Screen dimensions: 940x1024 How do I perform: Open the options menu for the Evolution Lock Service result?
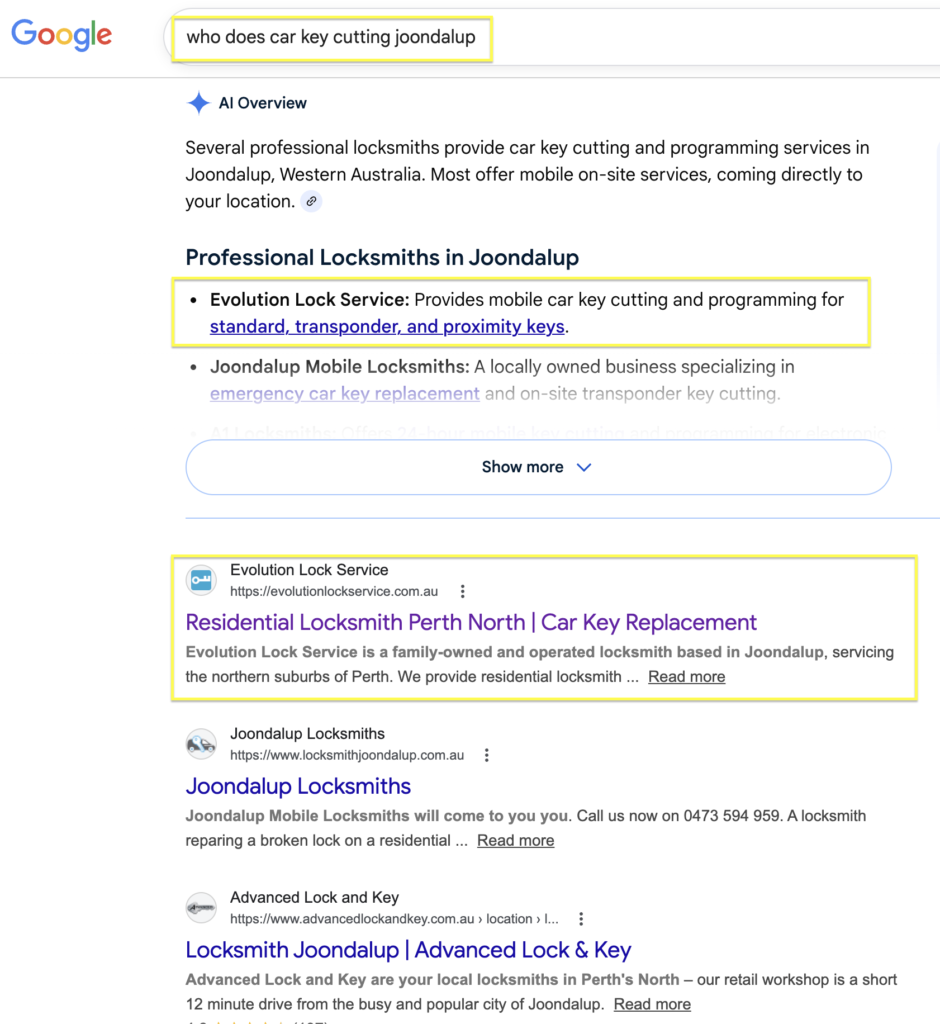click(x=462, y=592)
